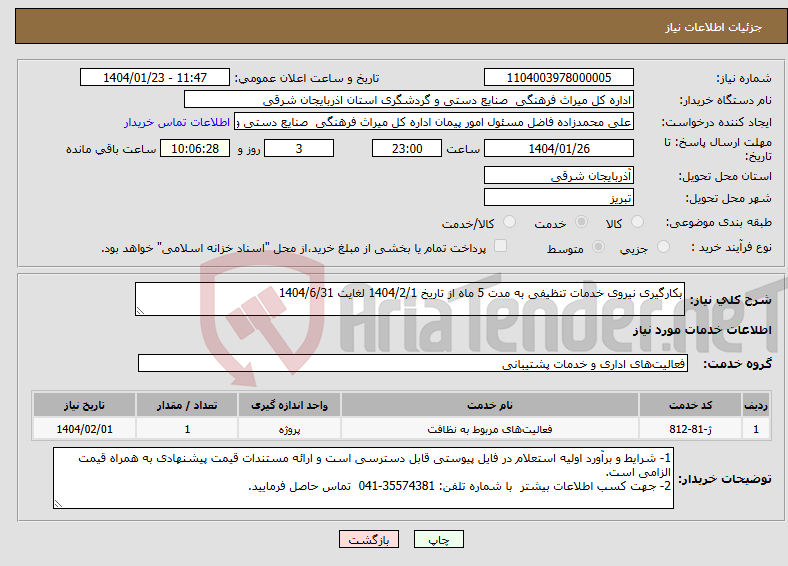Click the request creator name field
The width and height of the screenshot is (788, 566).
click(x=434, y=122)
